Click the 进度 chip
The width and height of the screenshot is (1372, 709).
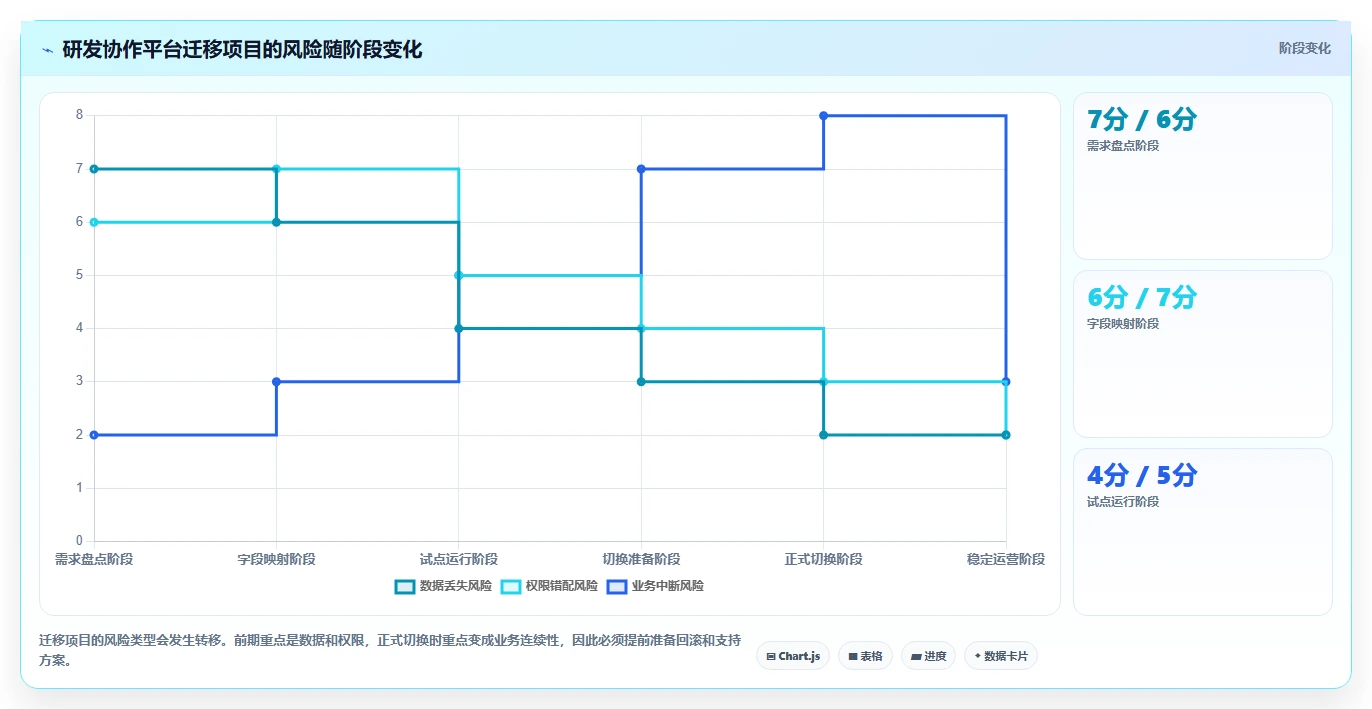click(x=928, y=656)
